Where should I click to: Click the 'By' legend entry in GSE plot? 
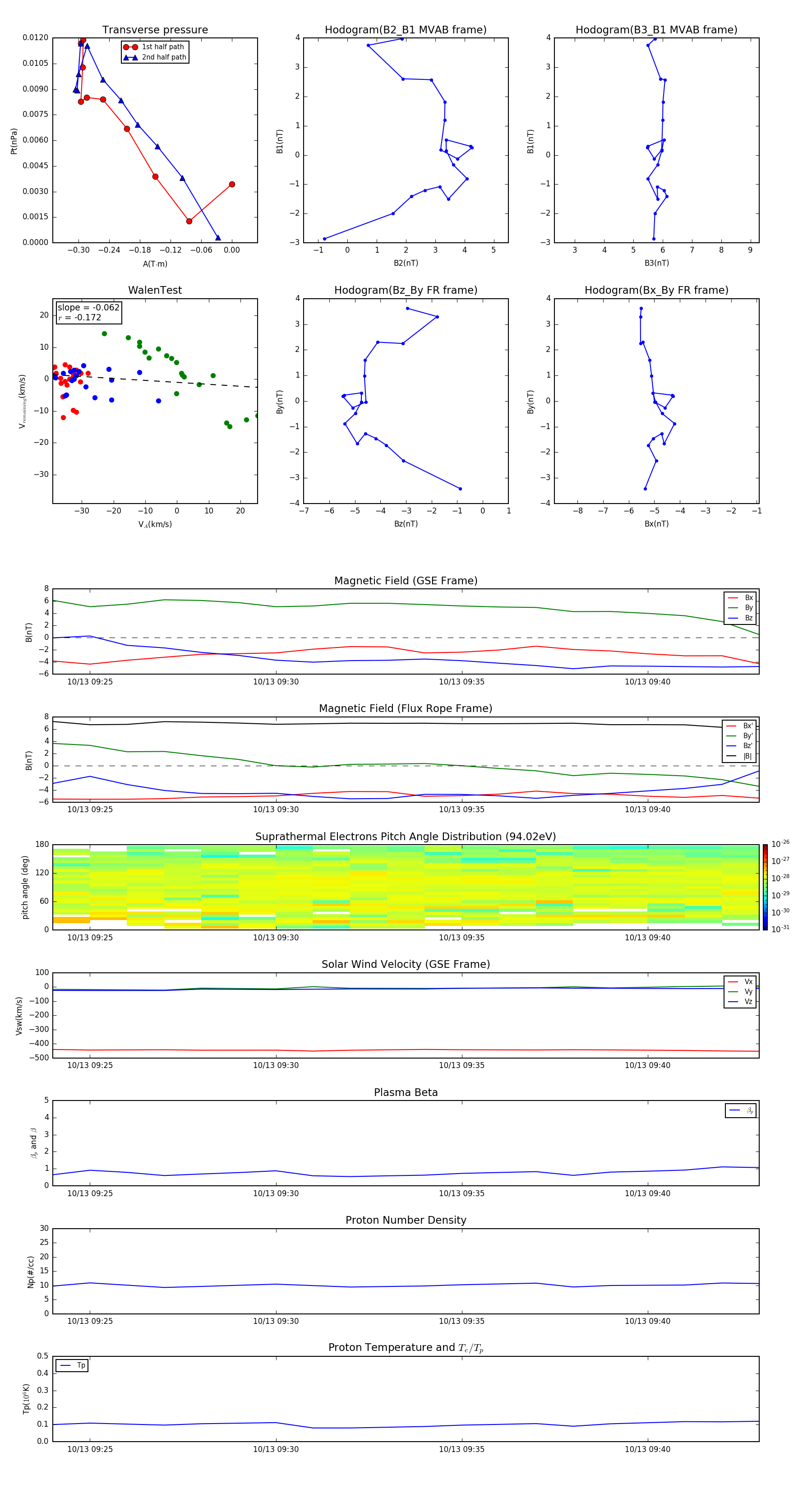740,608
